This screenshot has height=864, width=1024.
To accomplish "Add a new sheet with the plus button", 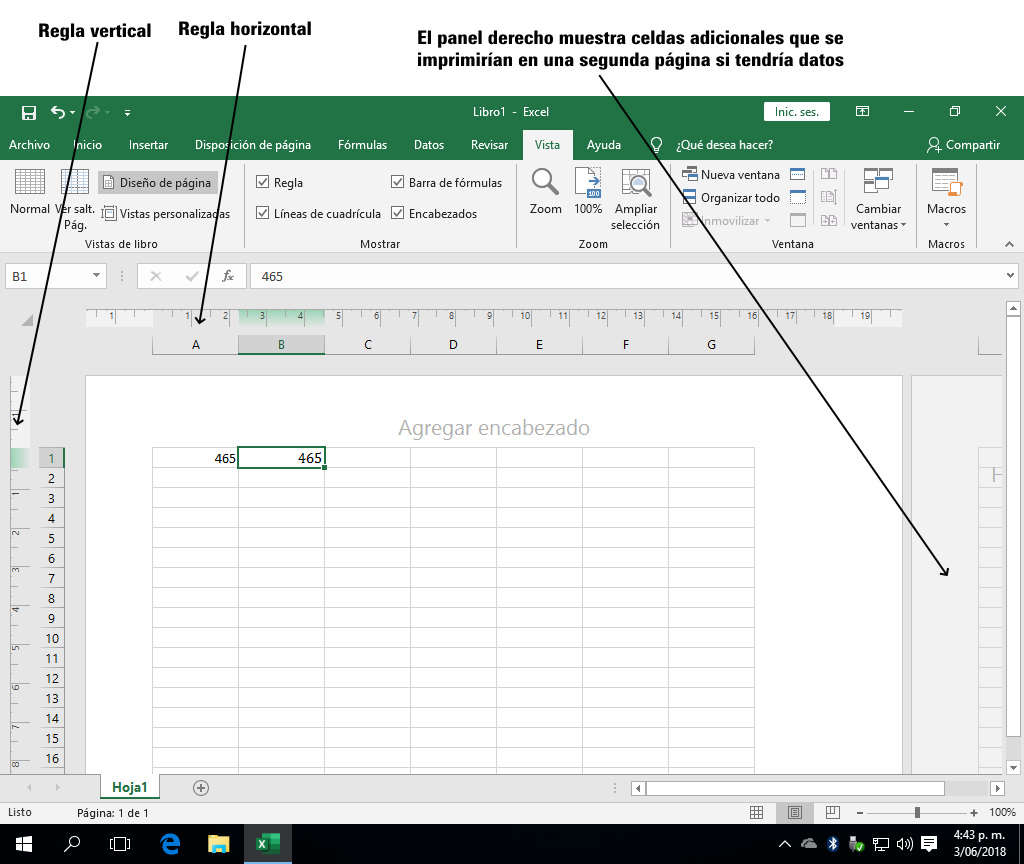I will point(200,787).
